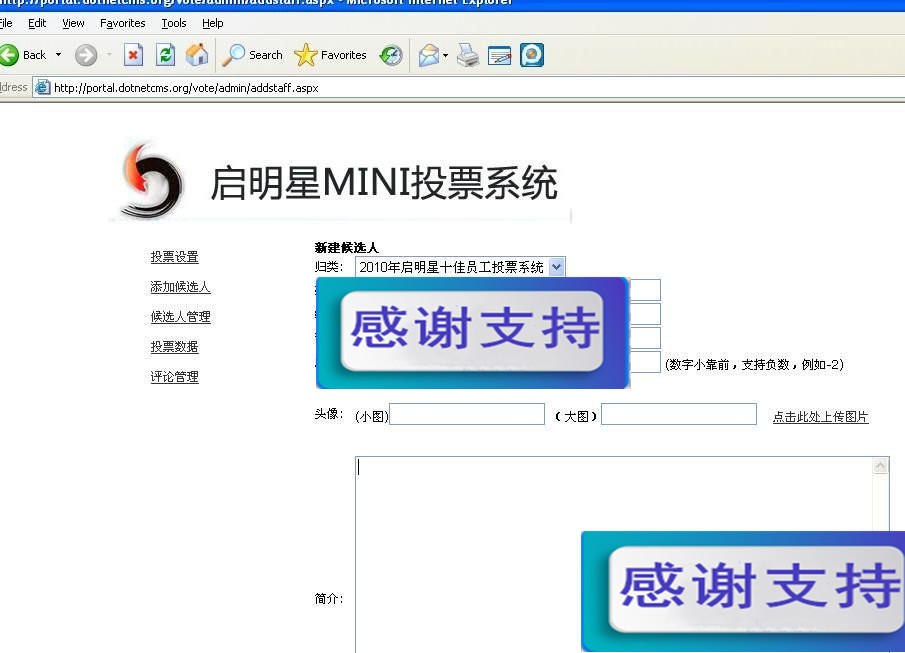Click the 点击此处上传图片 upload link
This screenshot has height=653, width=905.
820,417
